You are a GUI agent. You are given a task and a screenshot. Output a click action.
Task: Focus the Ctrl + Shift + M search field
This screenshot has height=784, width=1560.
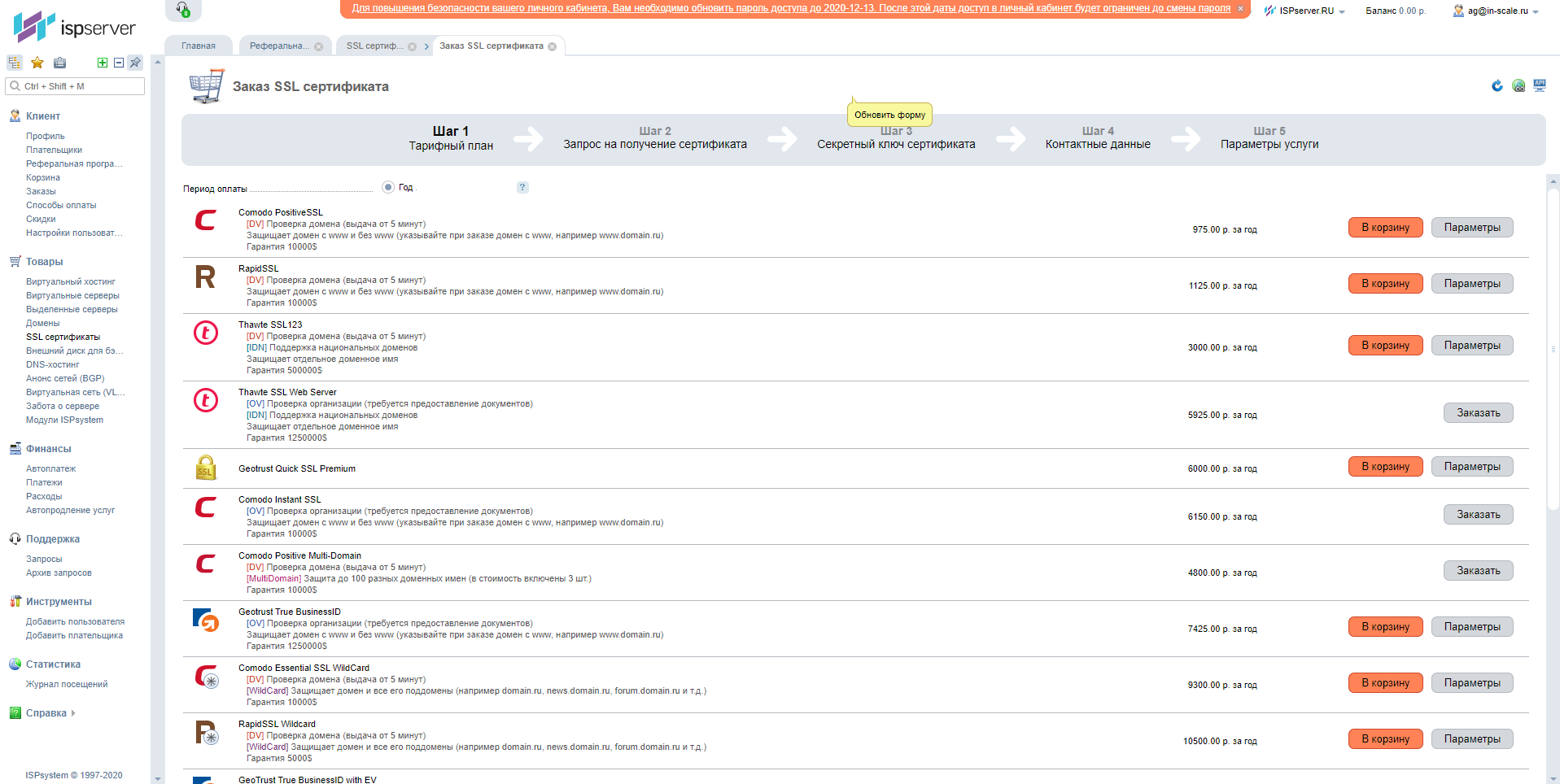pos(75,86)
